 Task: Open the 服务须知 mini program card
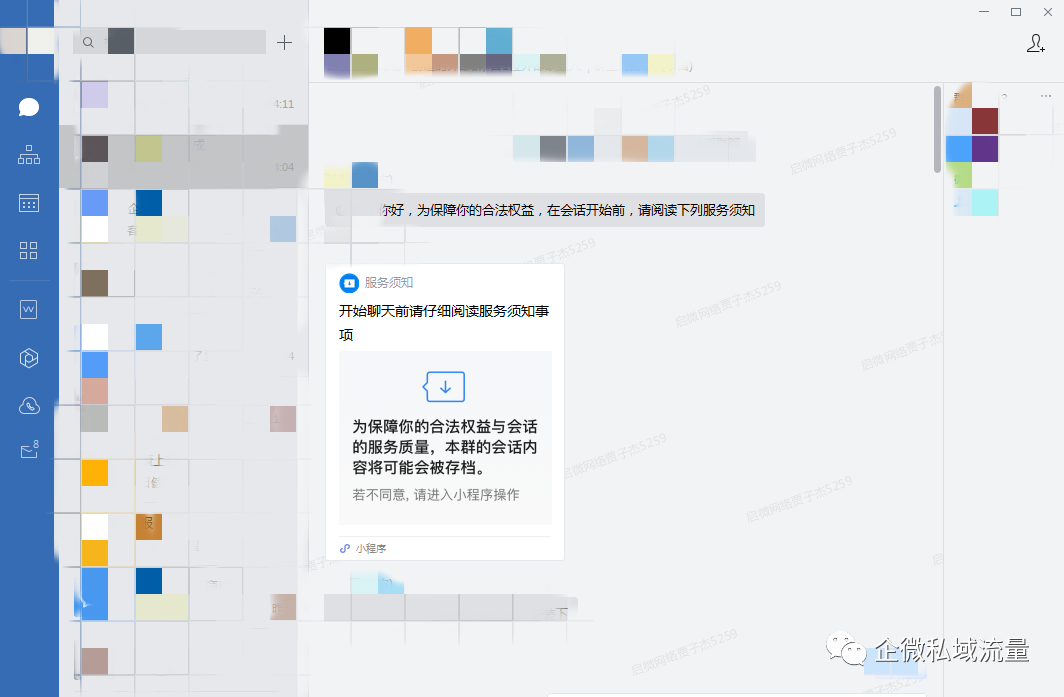coord(445,412)
